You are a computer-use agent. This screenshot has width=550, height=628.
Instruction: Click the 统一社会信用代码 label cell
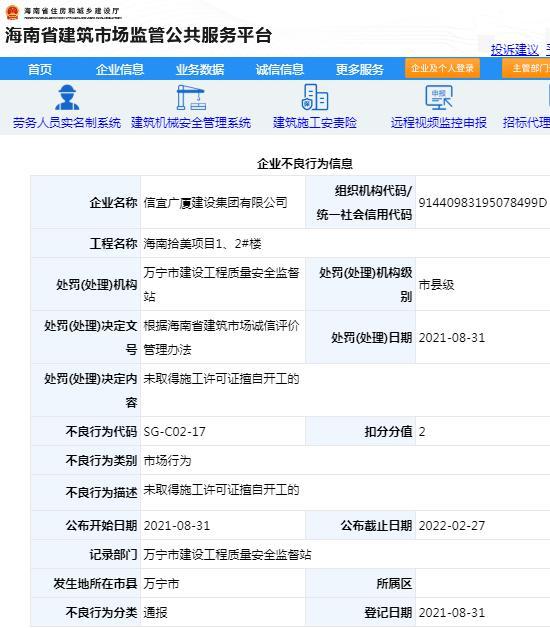pos(360,203)
